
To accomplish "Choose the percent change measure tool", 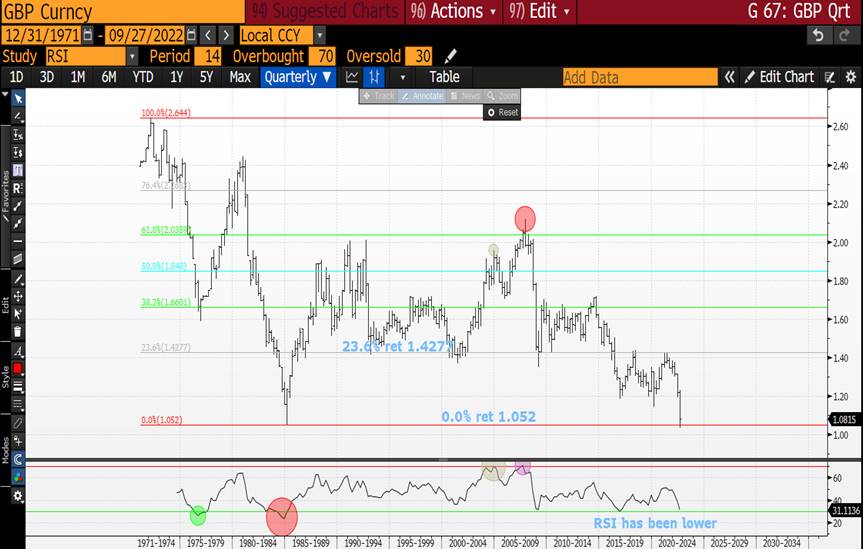I will (x=18, y=134).
